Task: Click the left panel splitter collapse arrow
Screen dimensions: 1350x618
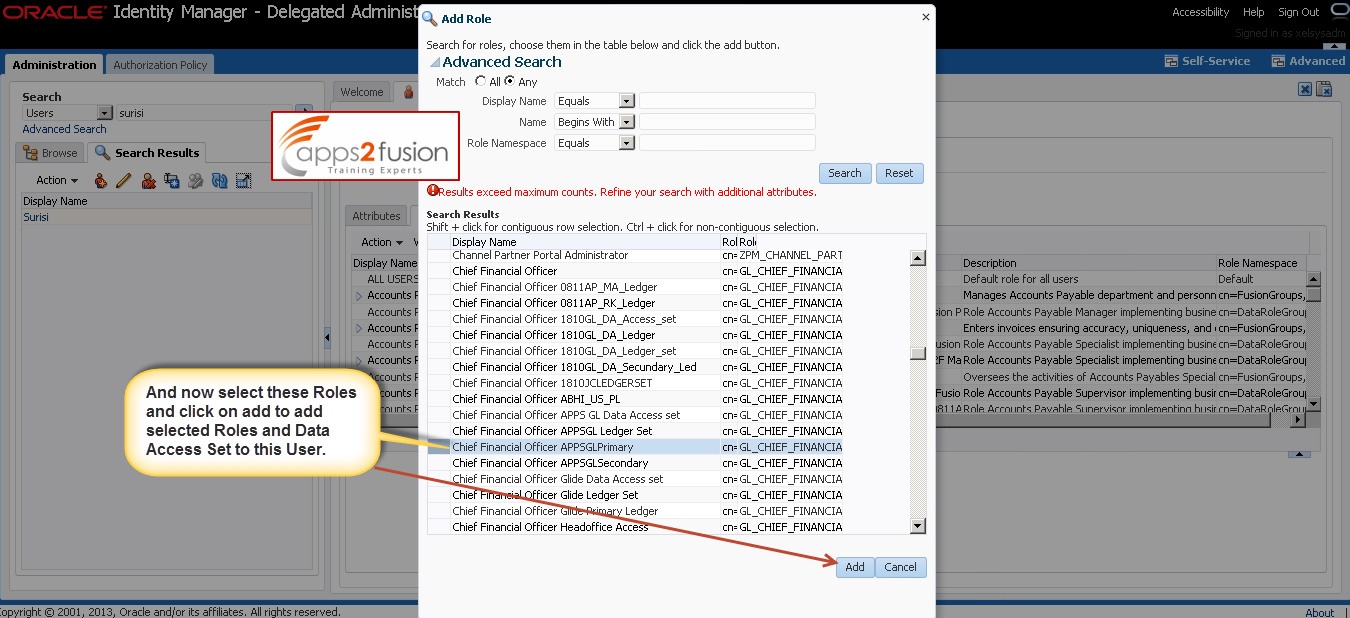Action: pyautogui.click(x=327, y=339)
